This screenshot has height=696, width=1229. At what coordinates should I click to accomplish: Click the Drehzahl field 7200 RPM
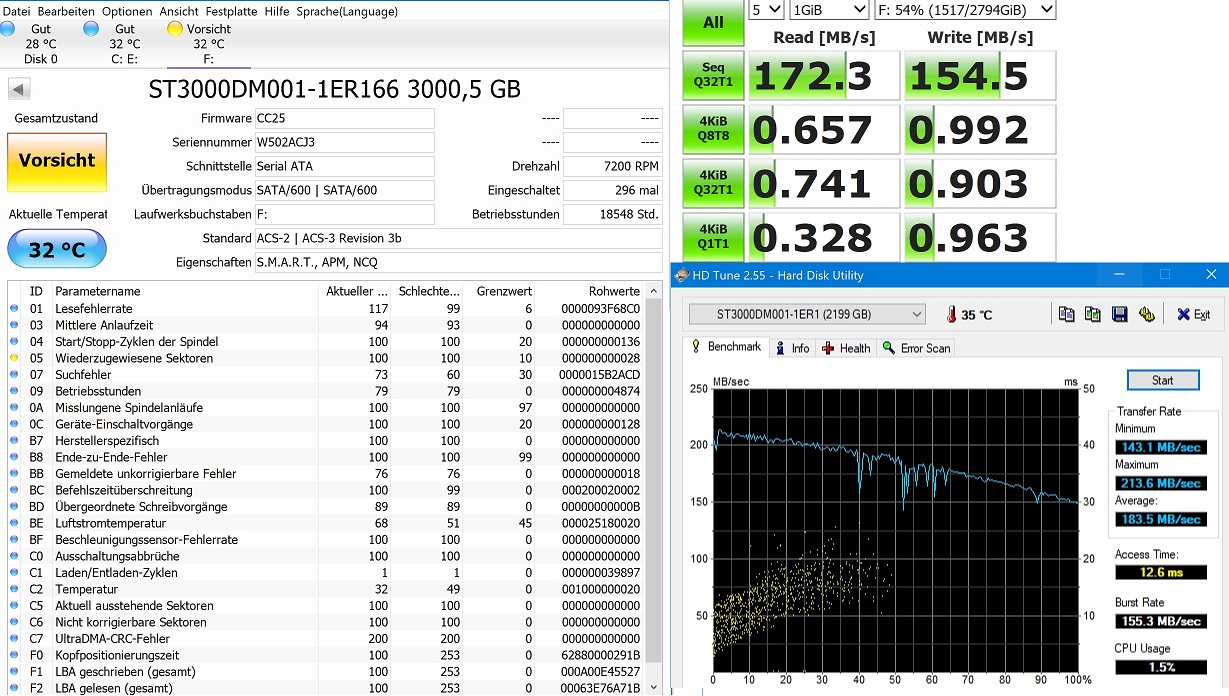[612, 166]
